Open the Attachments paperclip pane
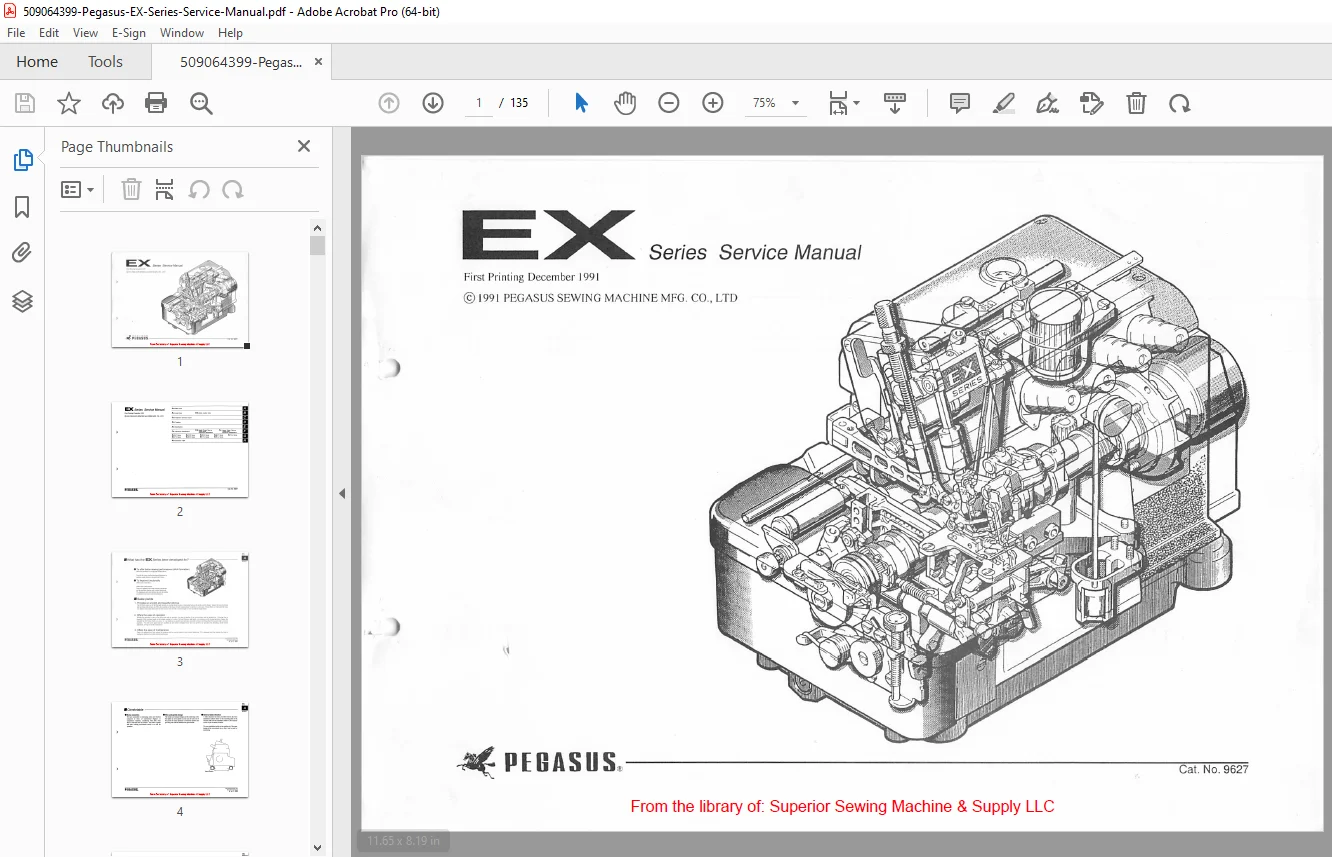Viewport: 1332px width, 857px height. tap(22, 253)
